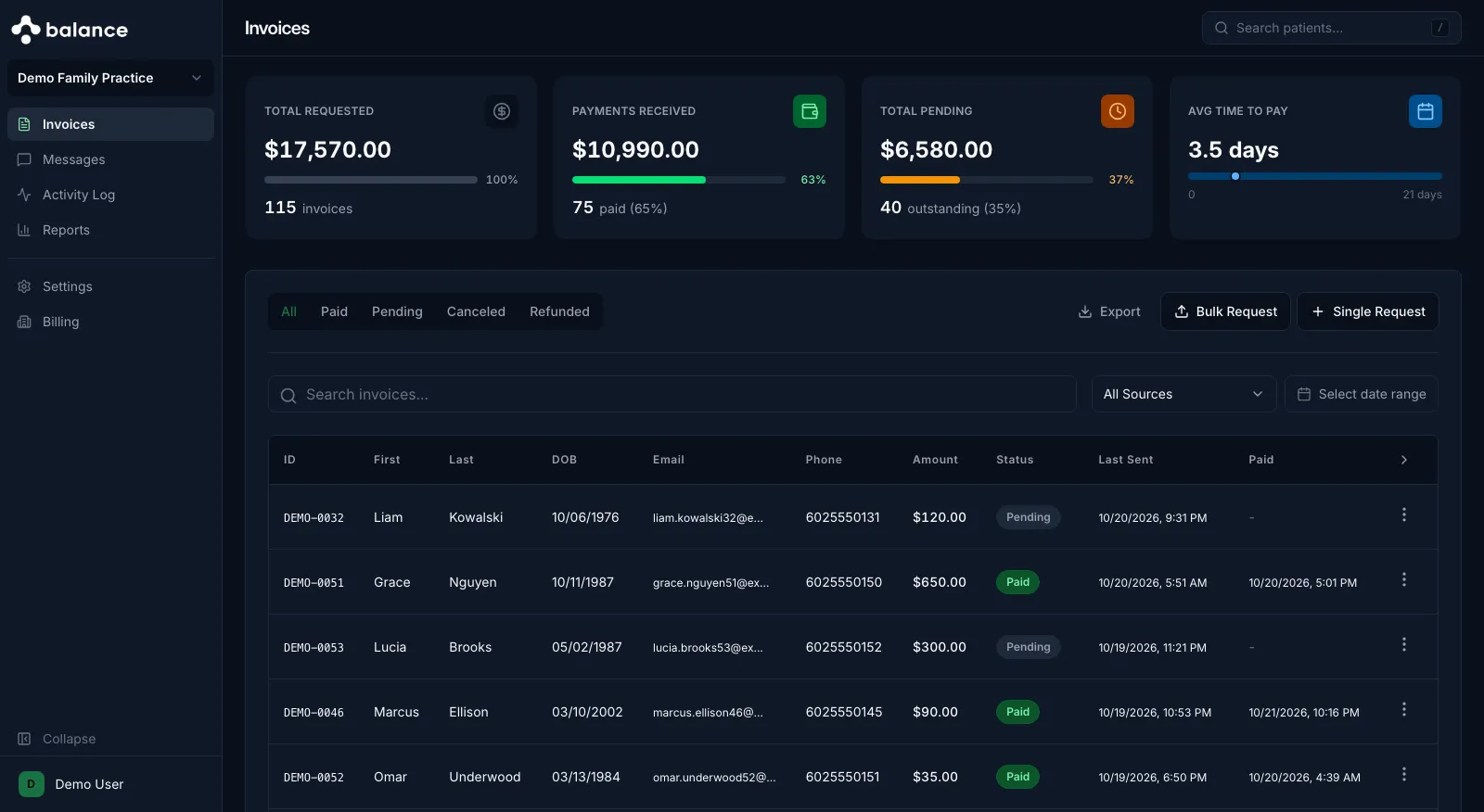Open row menu for DEMO-0032
Screen dimensions: 1484x812
click(x=1404, y=514)
